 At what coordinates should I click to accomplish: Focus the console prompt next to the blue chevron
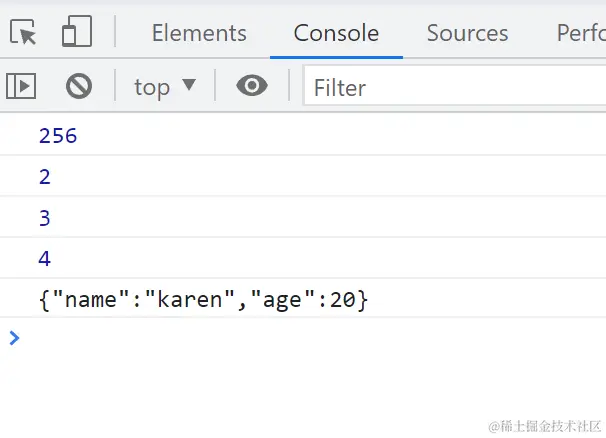[x=300, y=338]
